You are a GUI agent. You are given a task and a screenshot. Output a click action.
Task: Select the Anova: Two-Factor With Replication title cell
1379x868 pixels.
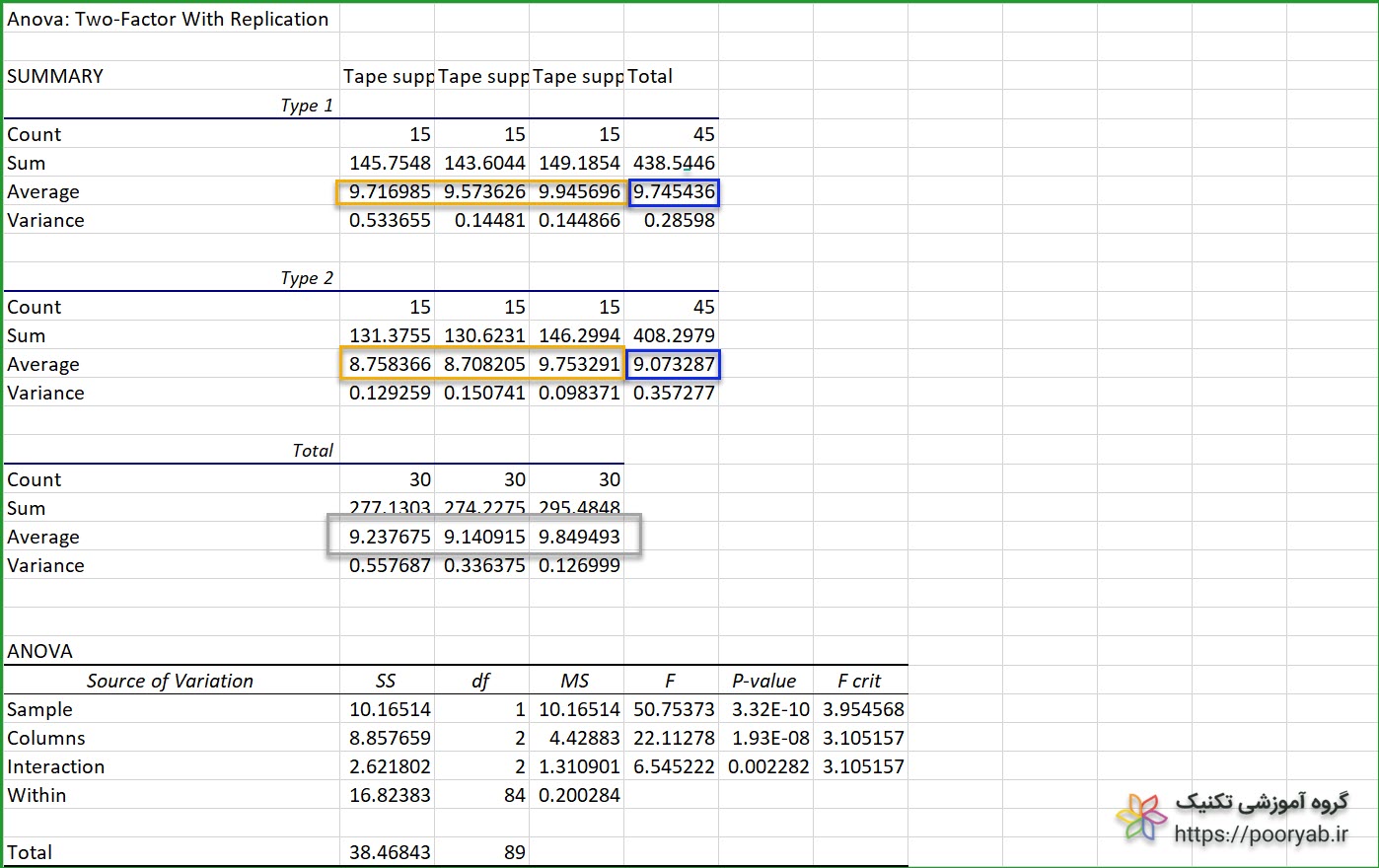(169, 19)
